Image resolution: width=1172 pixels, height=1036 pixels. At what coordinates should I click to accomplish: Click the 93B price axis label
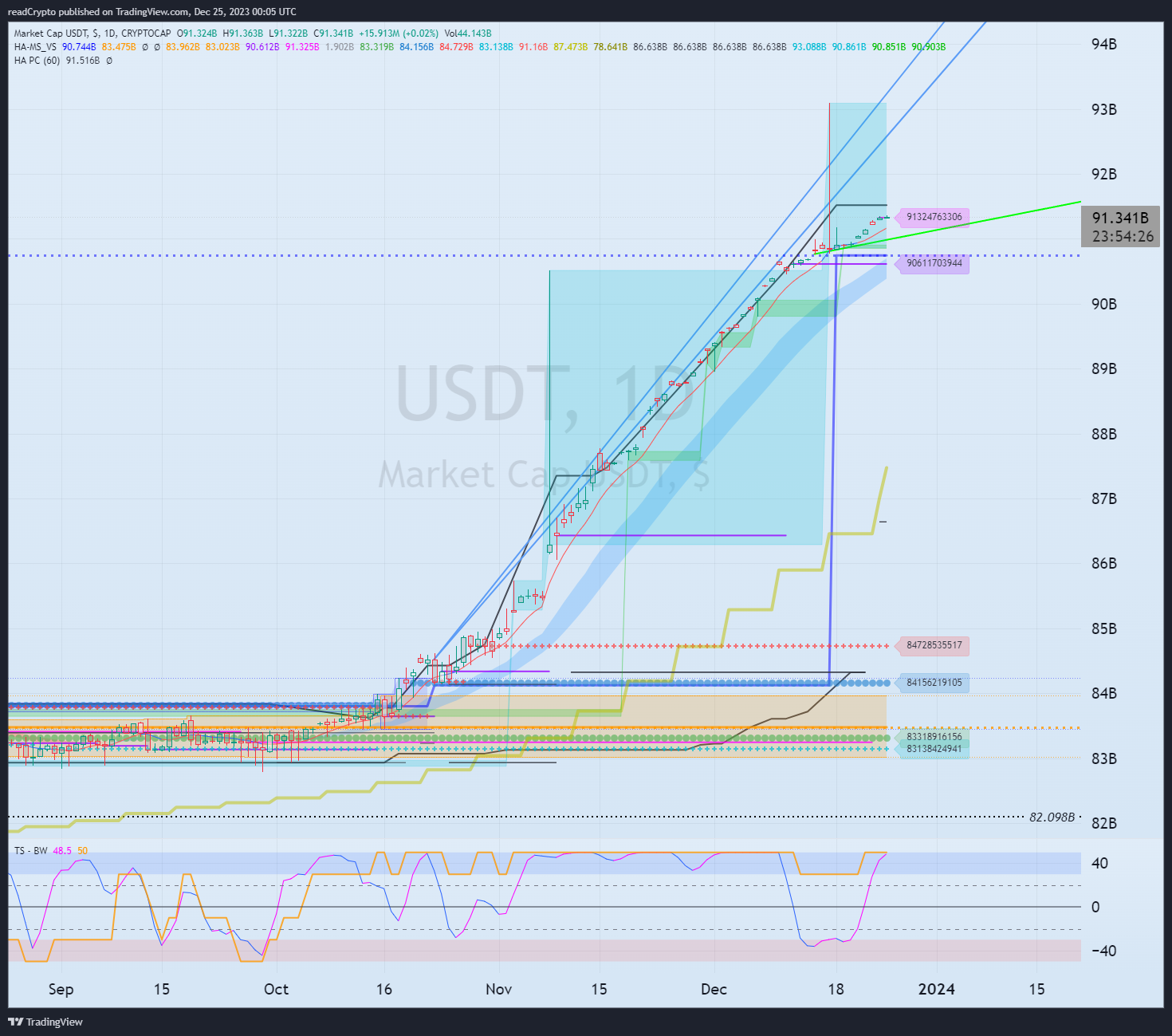tap(1103, 109)
